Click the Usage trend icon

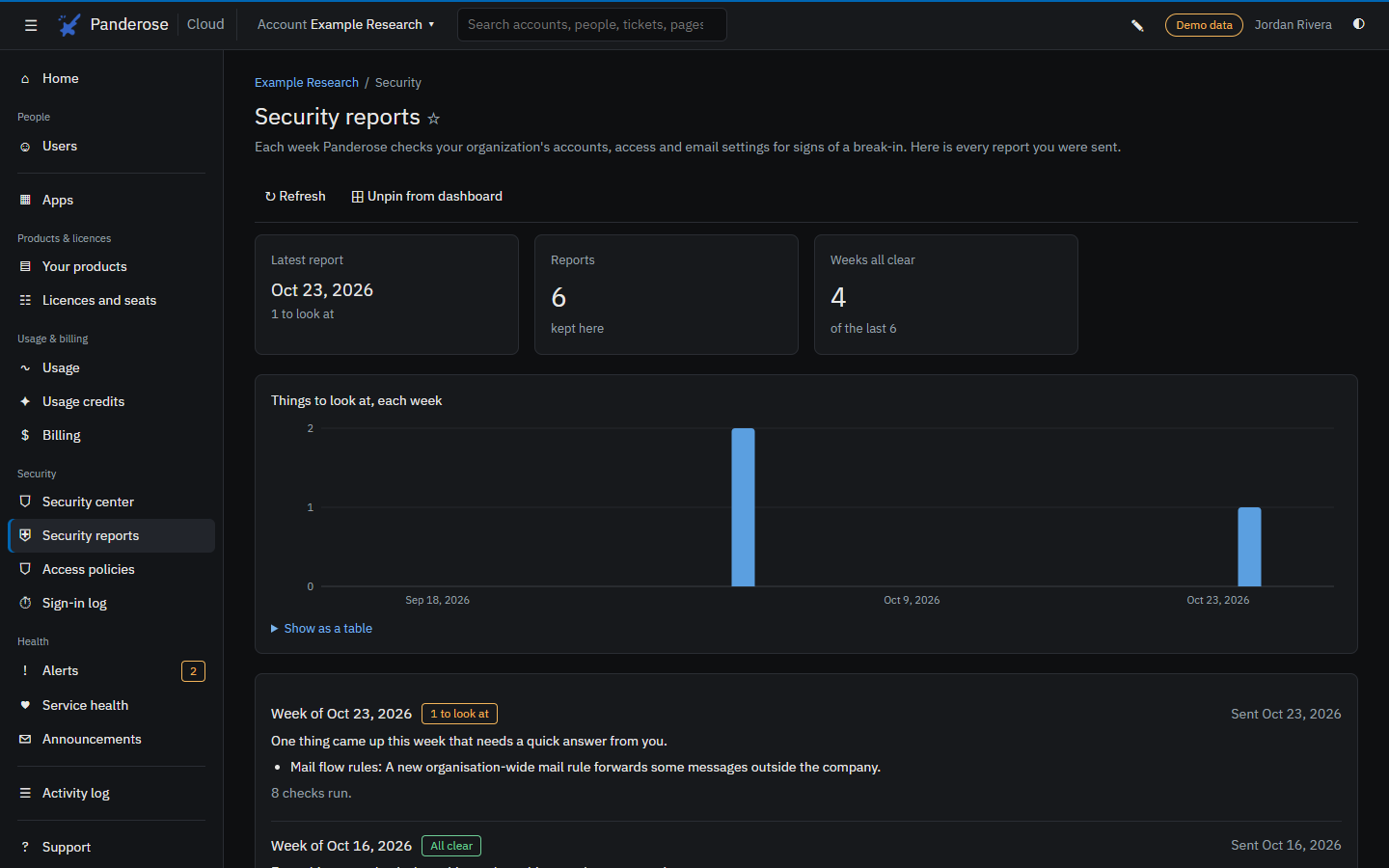click(25, 367)
